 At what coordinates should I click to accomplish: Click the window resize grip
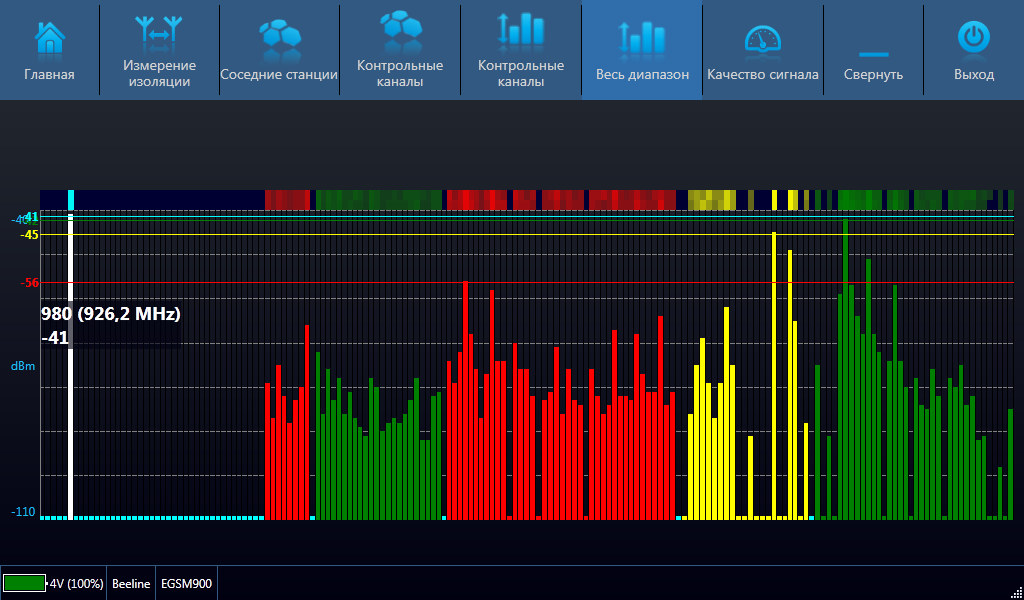click(x=1015, y=592)
